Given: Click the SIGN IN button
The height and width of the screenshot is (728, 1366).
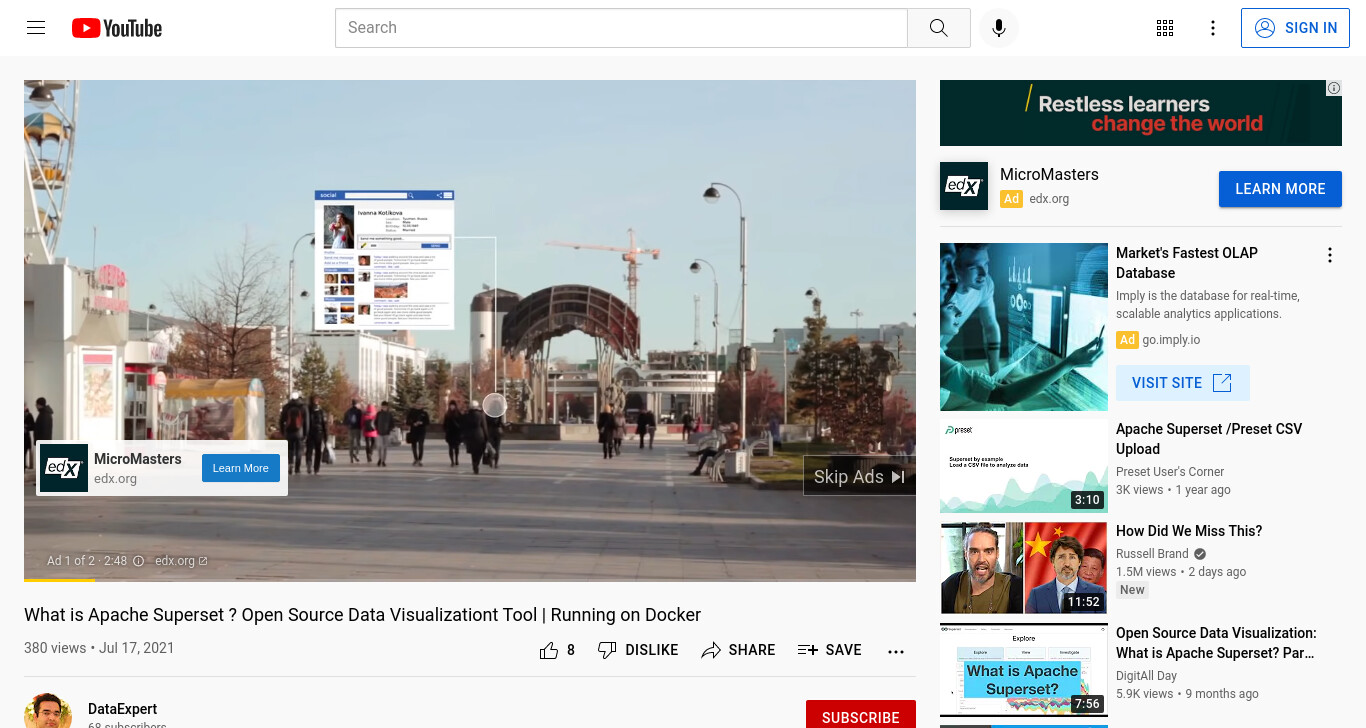Looking at the screenshot, I should pyautogui.click(x=1295, y=28).
